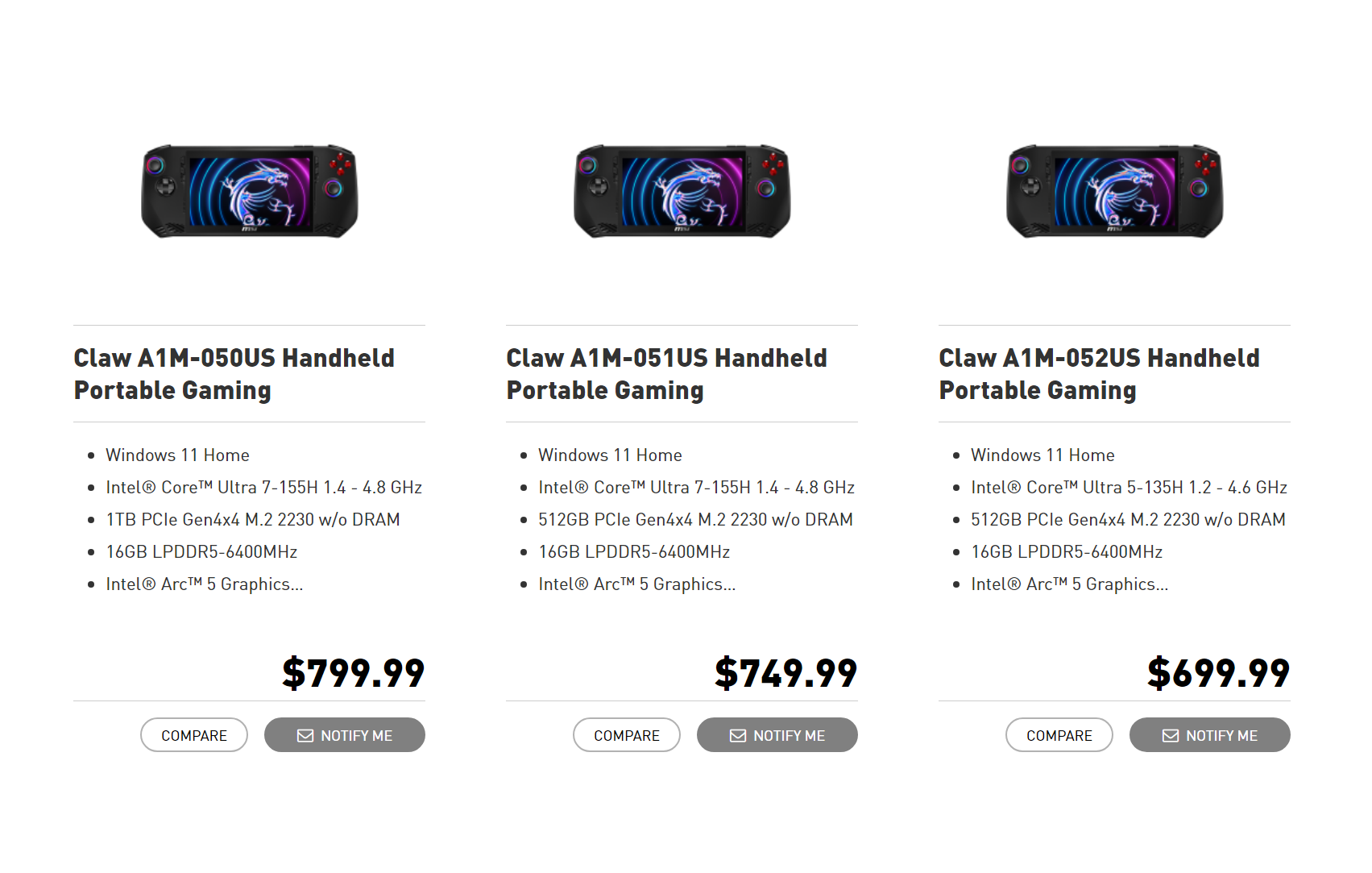Click envelope icon for Claw A1M-052US
The height and width of the screenshot is (873, 1372).
pyautogui.click(x=1171, y=735)
